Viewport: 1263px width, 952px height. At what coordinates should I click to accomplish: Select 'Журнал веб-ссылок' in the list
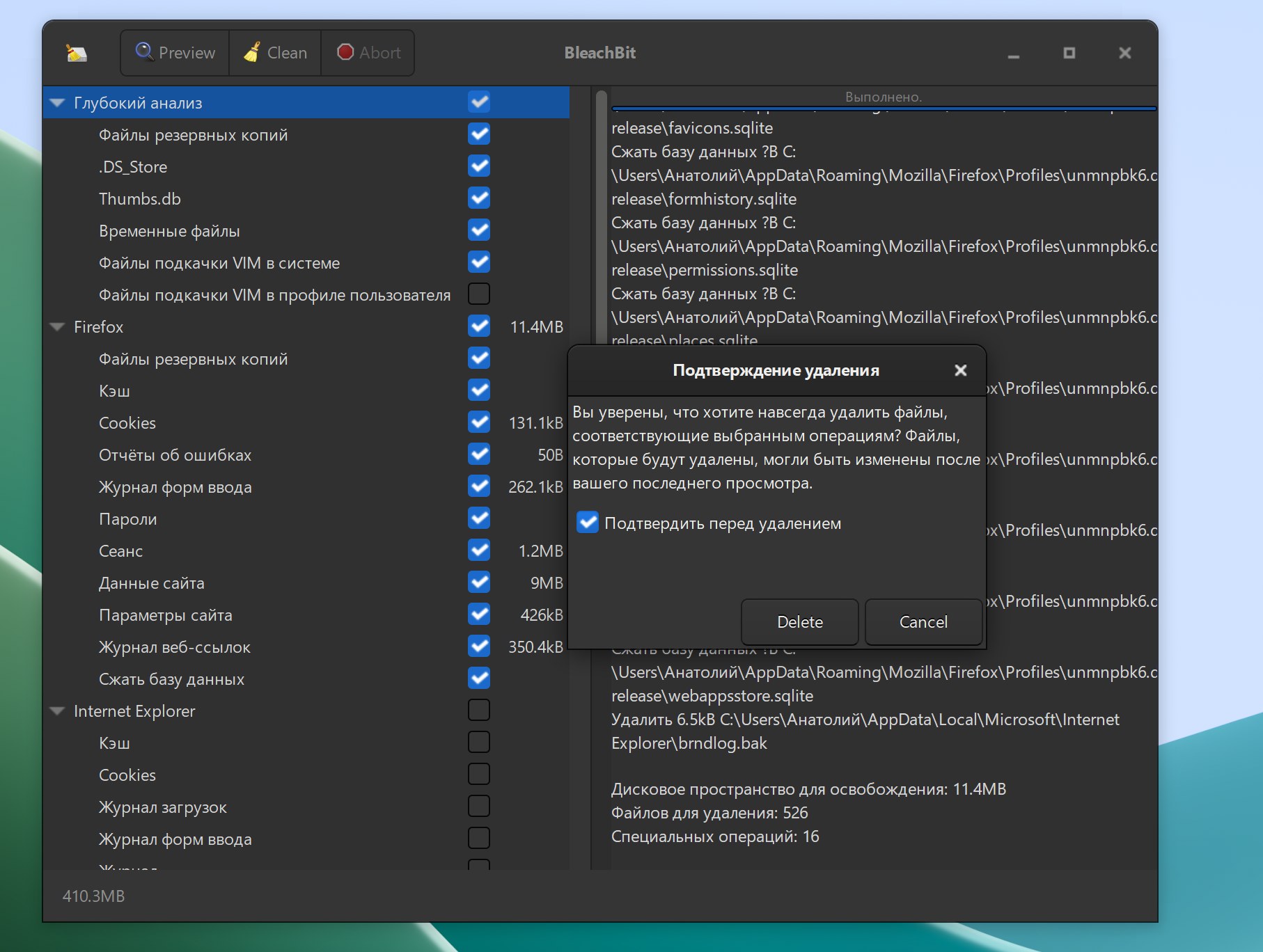coord(175,647)
